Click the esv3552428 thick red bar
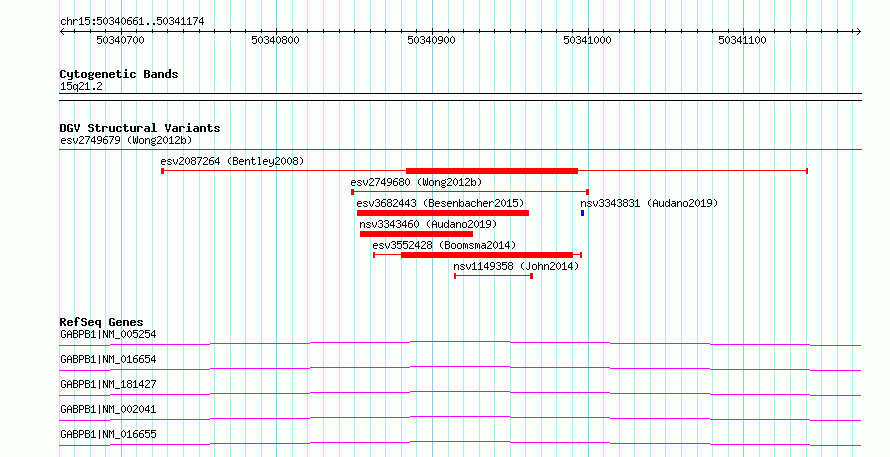 487,255
